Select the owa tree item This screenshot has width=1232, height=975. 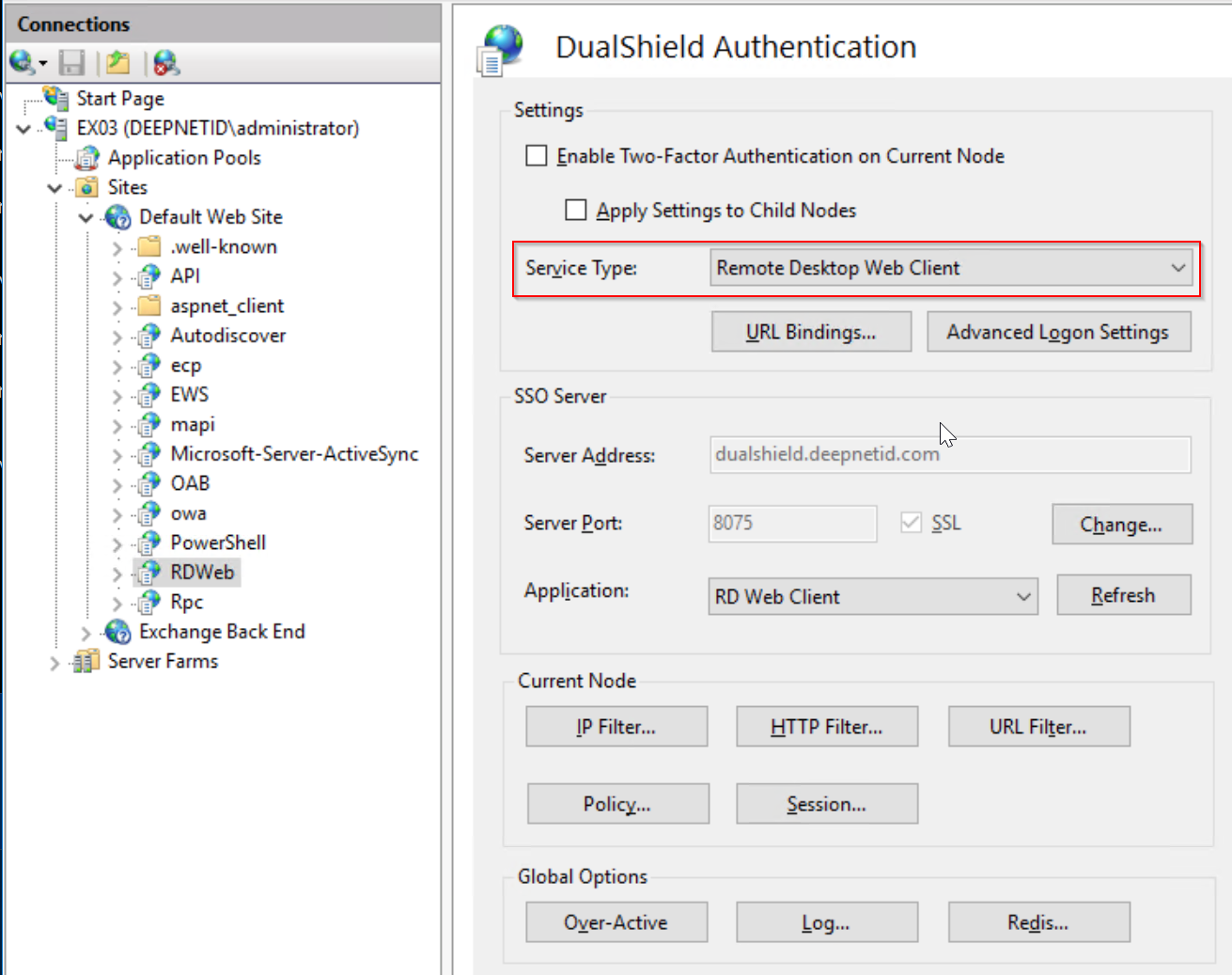pos(188,513)
